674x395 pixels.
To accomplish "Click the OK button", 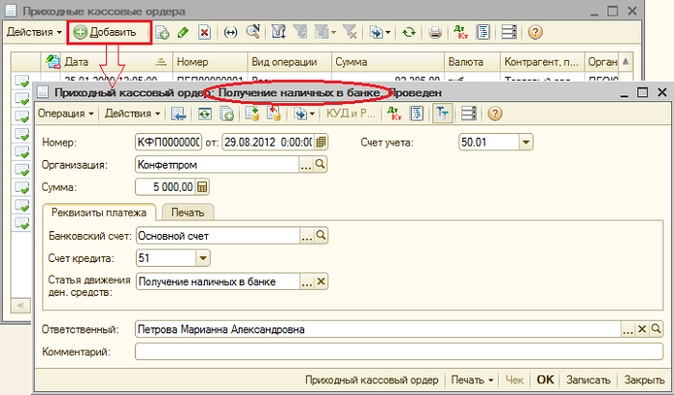I will click(x=545, y=380).
